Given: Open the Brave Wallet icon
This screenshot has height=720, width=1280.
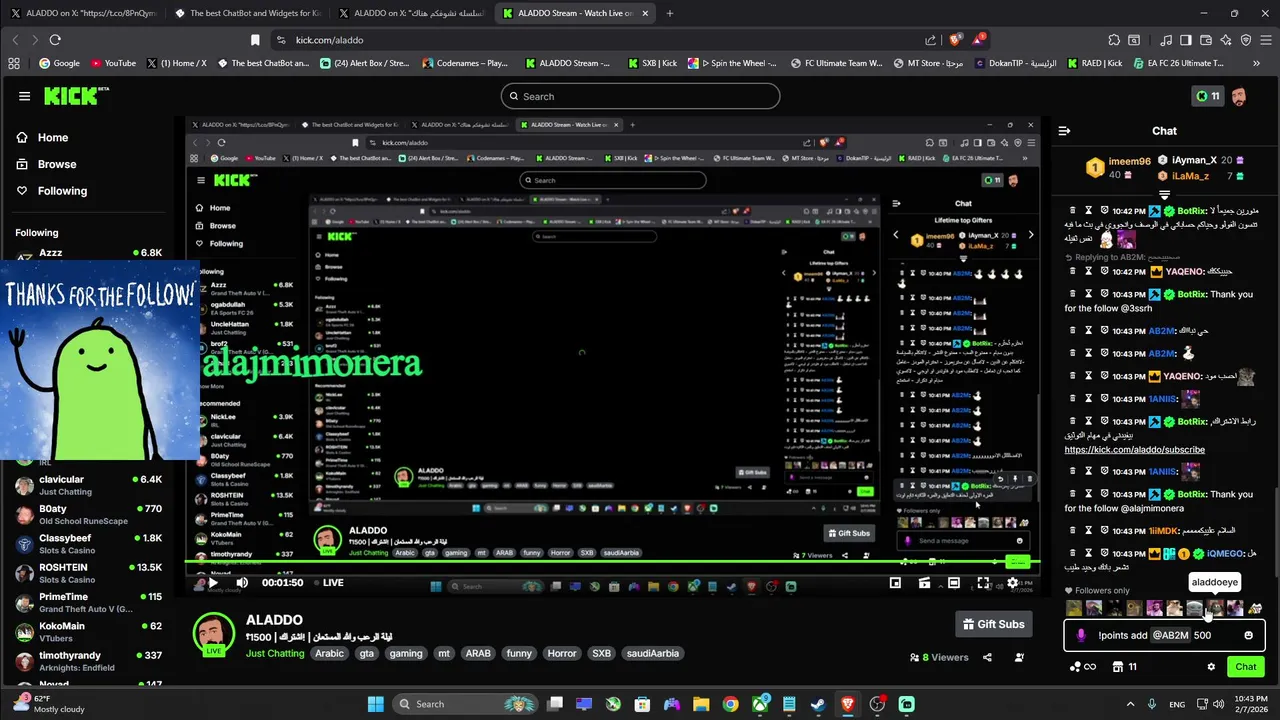Looking at the screenshot, I should pyautogui.click(x=1206, y=40).
